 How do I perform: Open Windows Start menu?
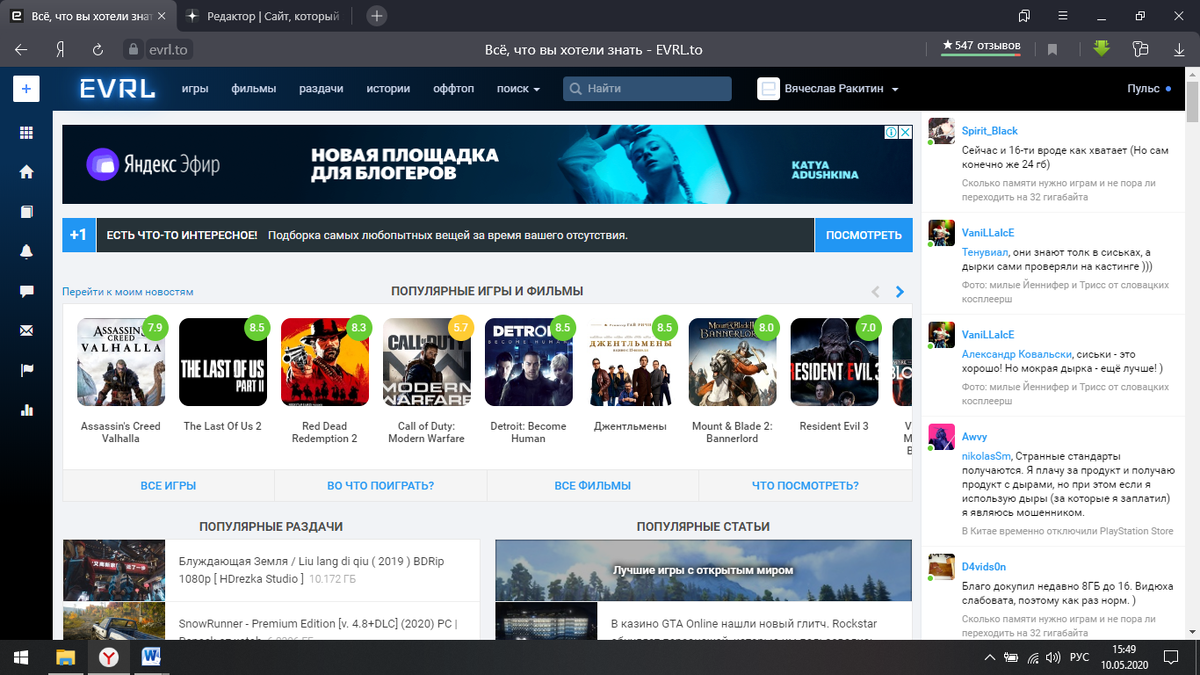click(19, 656)
